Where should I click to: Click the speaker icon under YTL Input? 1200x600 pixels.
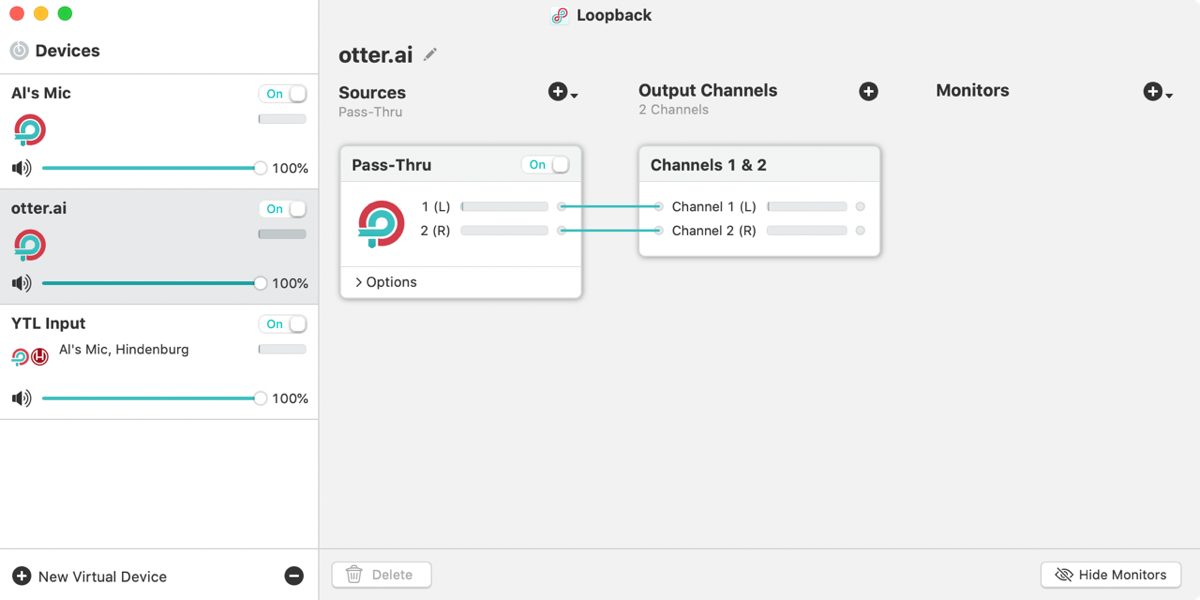(22, 398)
